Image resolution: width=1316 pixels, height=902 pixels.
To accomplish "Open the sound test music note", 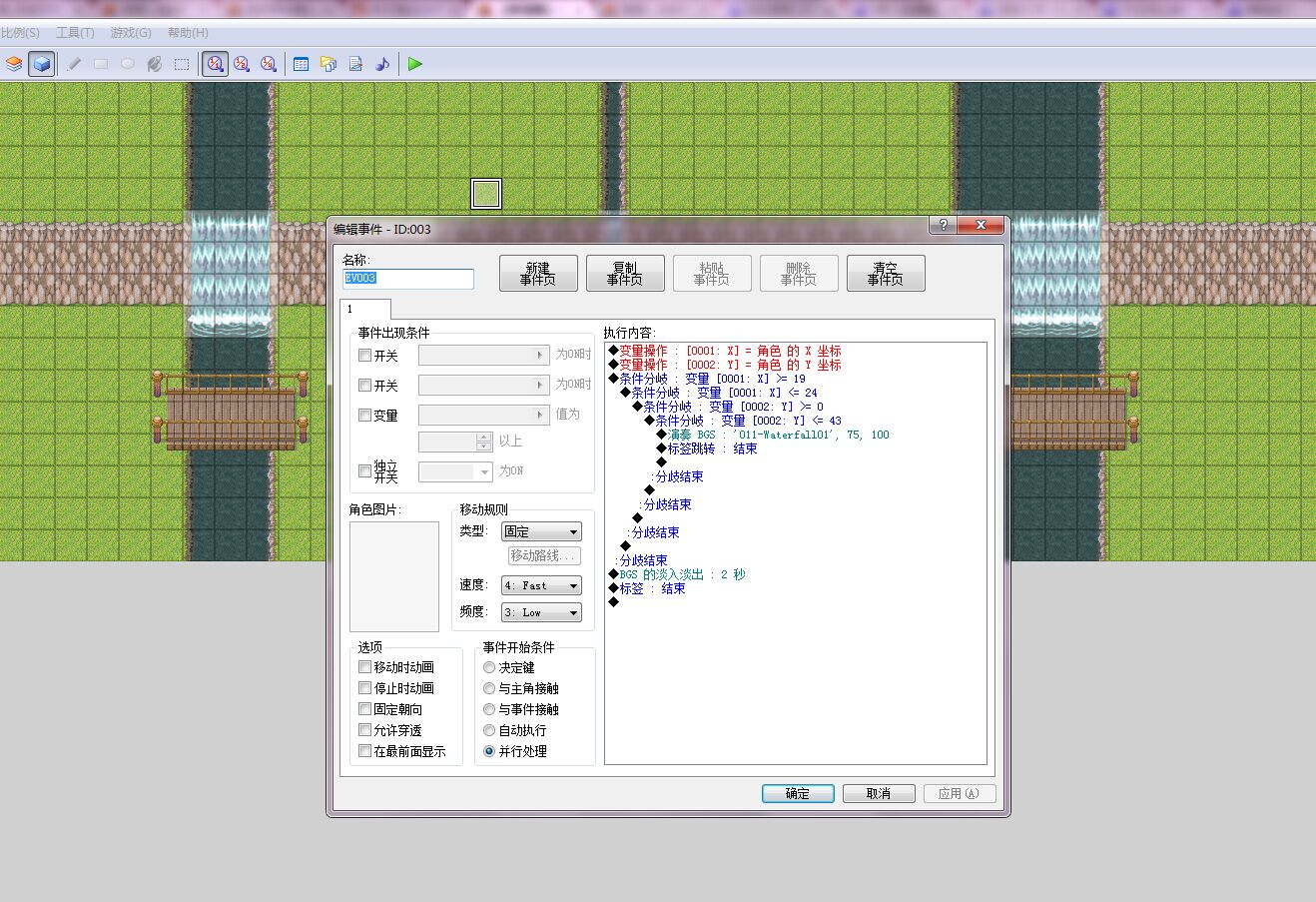I will 382,64.
